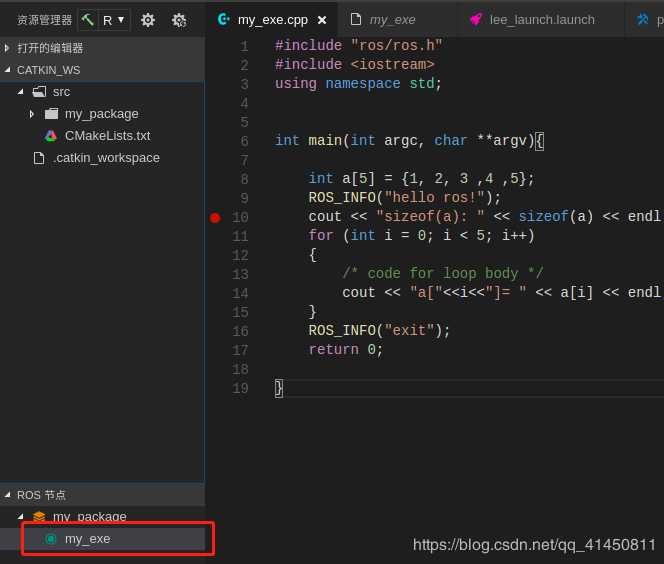Click the green node icon beside my_exe
Image resolution: width=664 pixels, height=564 pixels.
point(51,539)
